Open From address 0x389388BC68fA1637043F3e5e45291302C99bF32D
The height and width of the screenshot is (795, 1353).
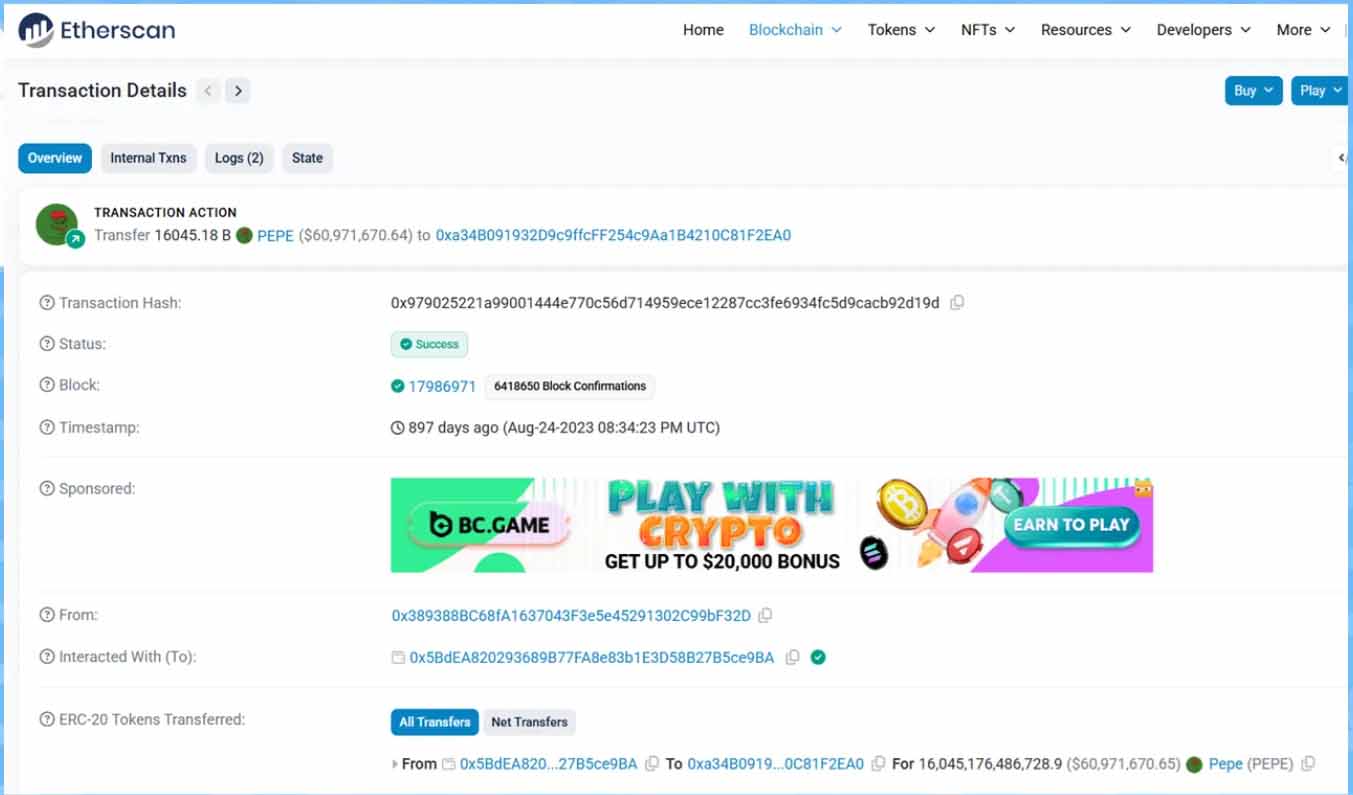(x=571, y=616)
